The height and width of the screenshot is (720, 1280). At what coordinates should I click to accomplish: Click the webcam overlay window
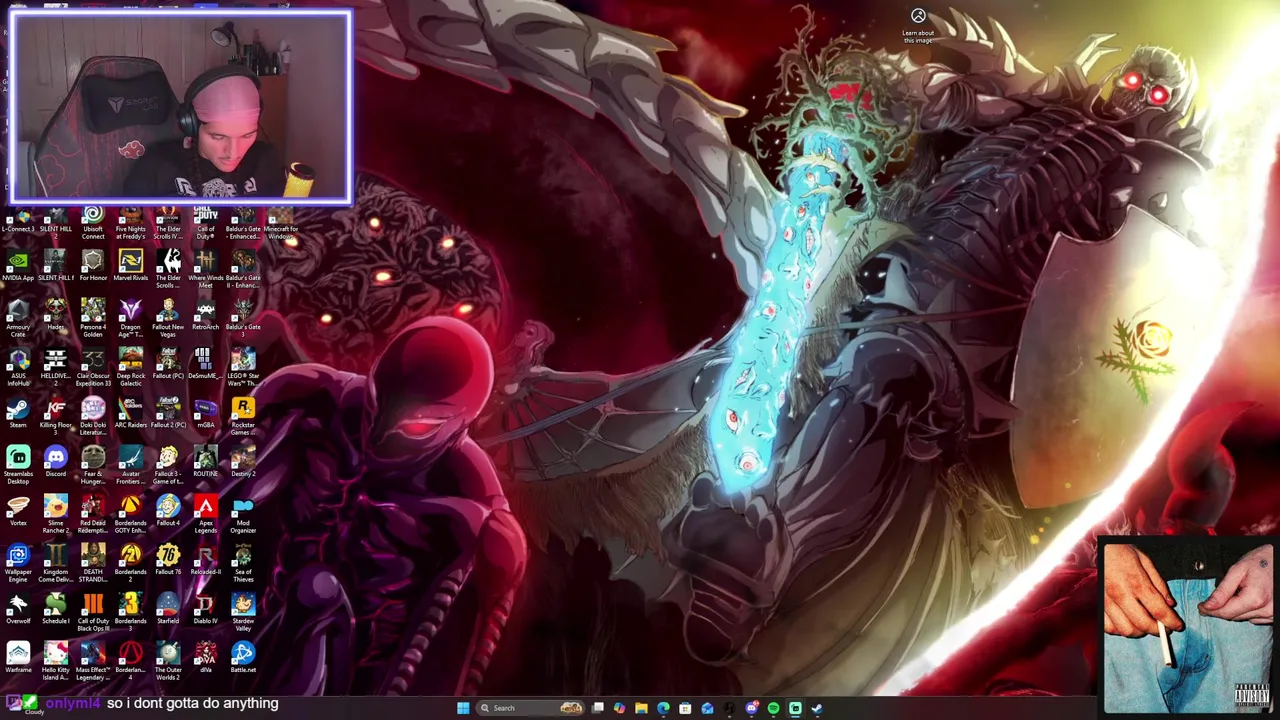[181, 107]
